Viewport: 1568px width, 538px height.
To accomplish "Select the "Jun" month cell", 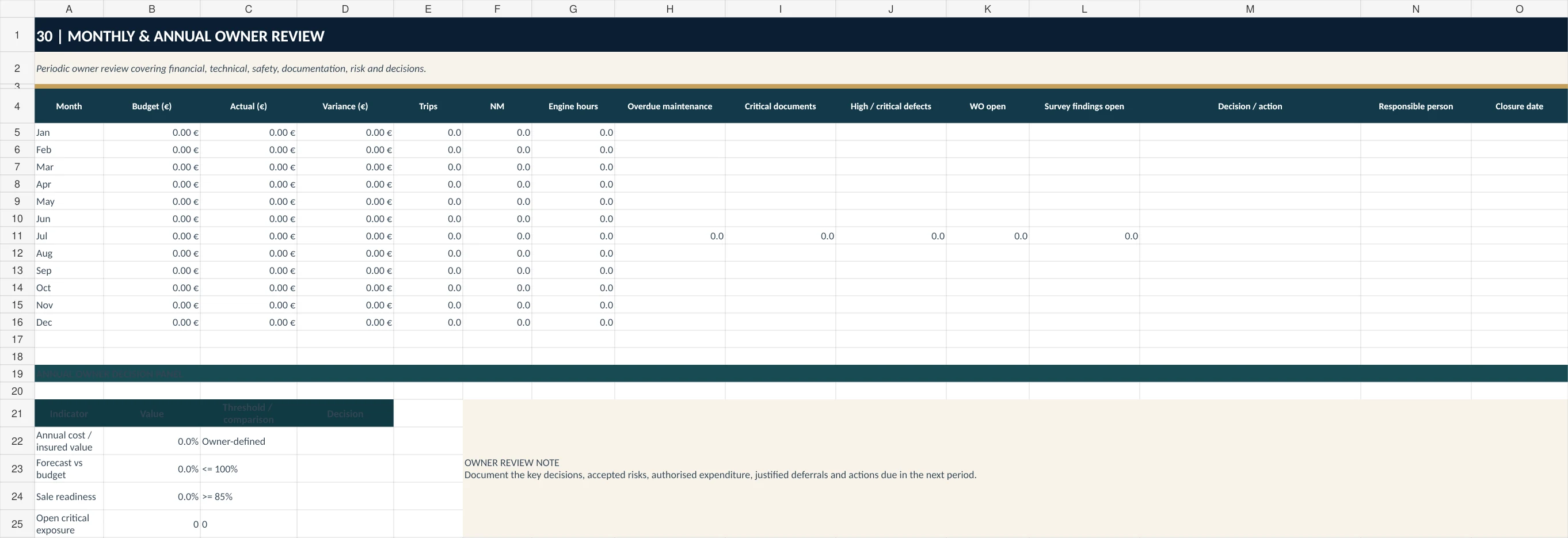I will pos(68,219).
